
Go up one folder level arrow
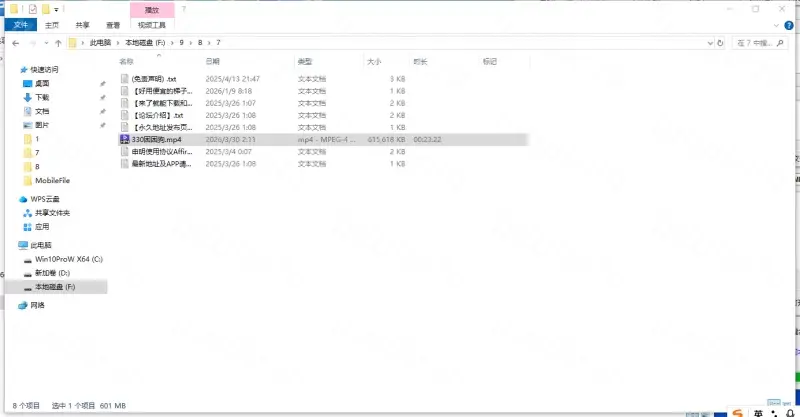click(x=58, y=43)
